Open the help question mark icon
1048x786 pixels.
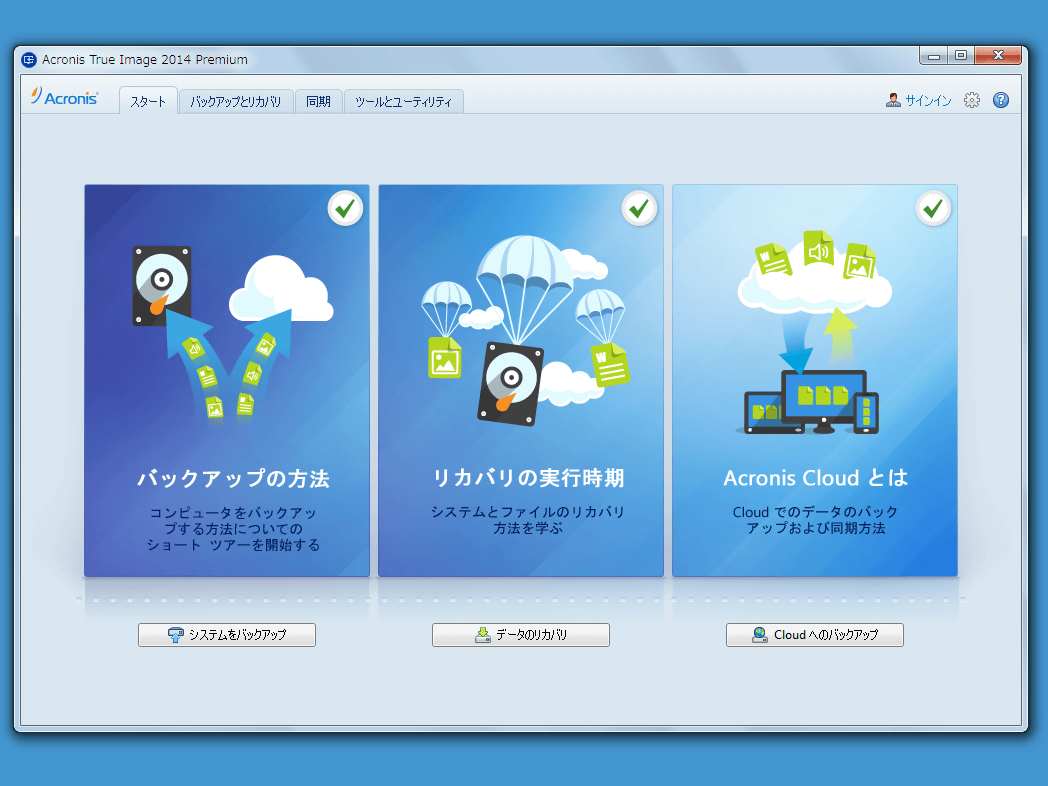pos(1001,100)
